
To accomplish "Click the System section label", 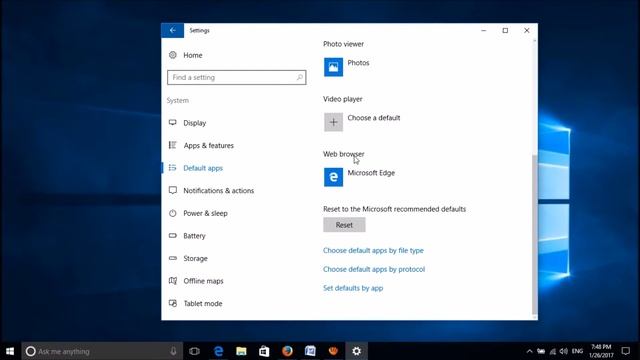I will 178,100.
